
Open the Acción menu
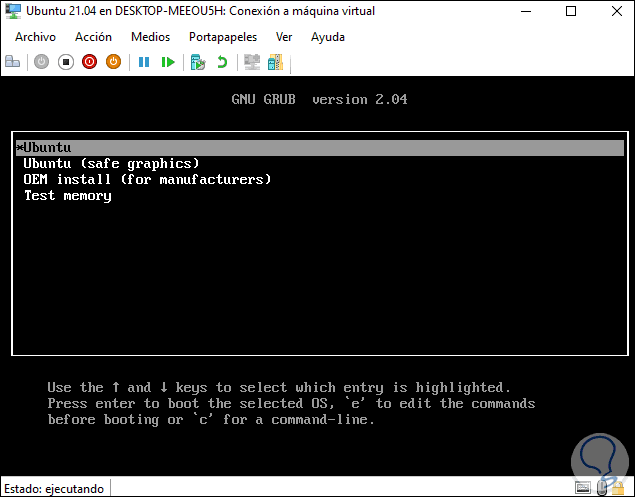pos(93,37)
